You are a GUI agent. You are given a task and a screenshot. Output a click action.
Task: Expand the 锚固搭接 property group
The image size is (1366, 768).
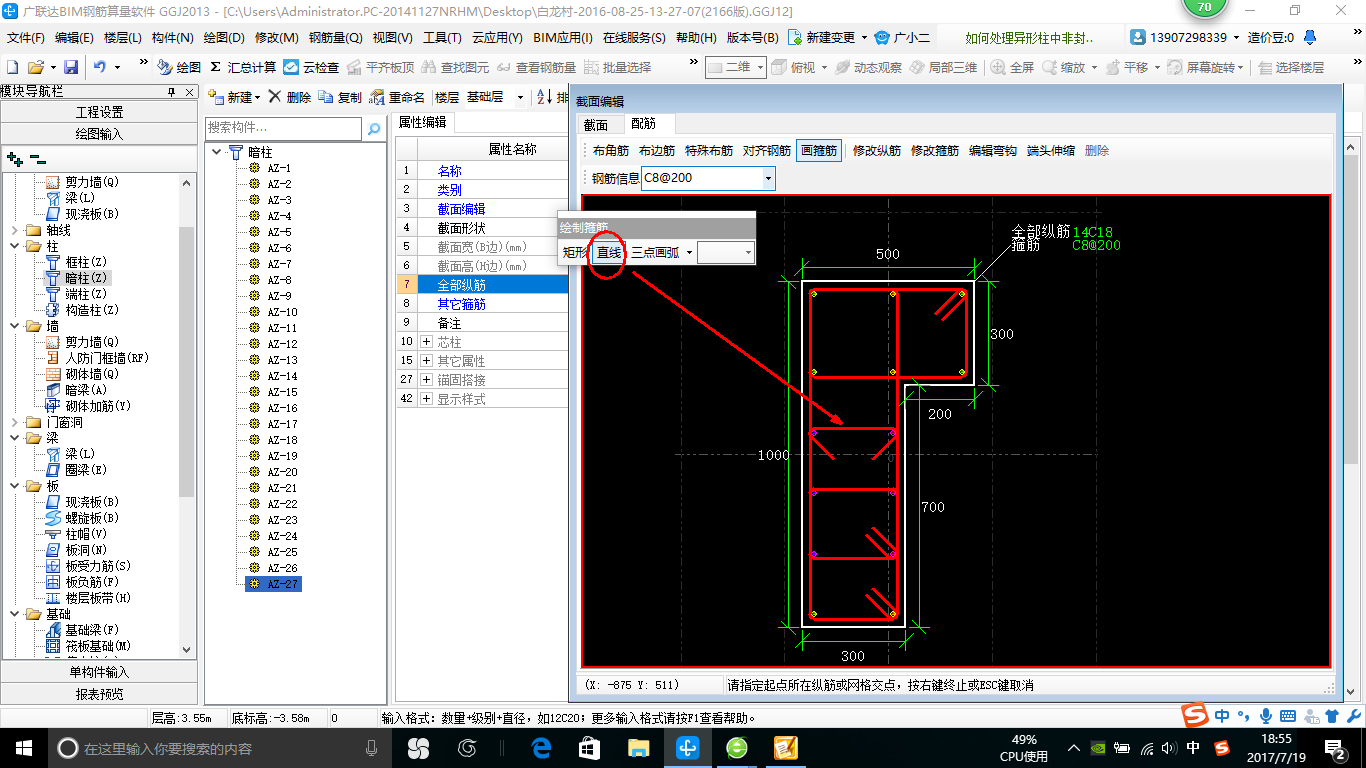[x=427, y=380]
